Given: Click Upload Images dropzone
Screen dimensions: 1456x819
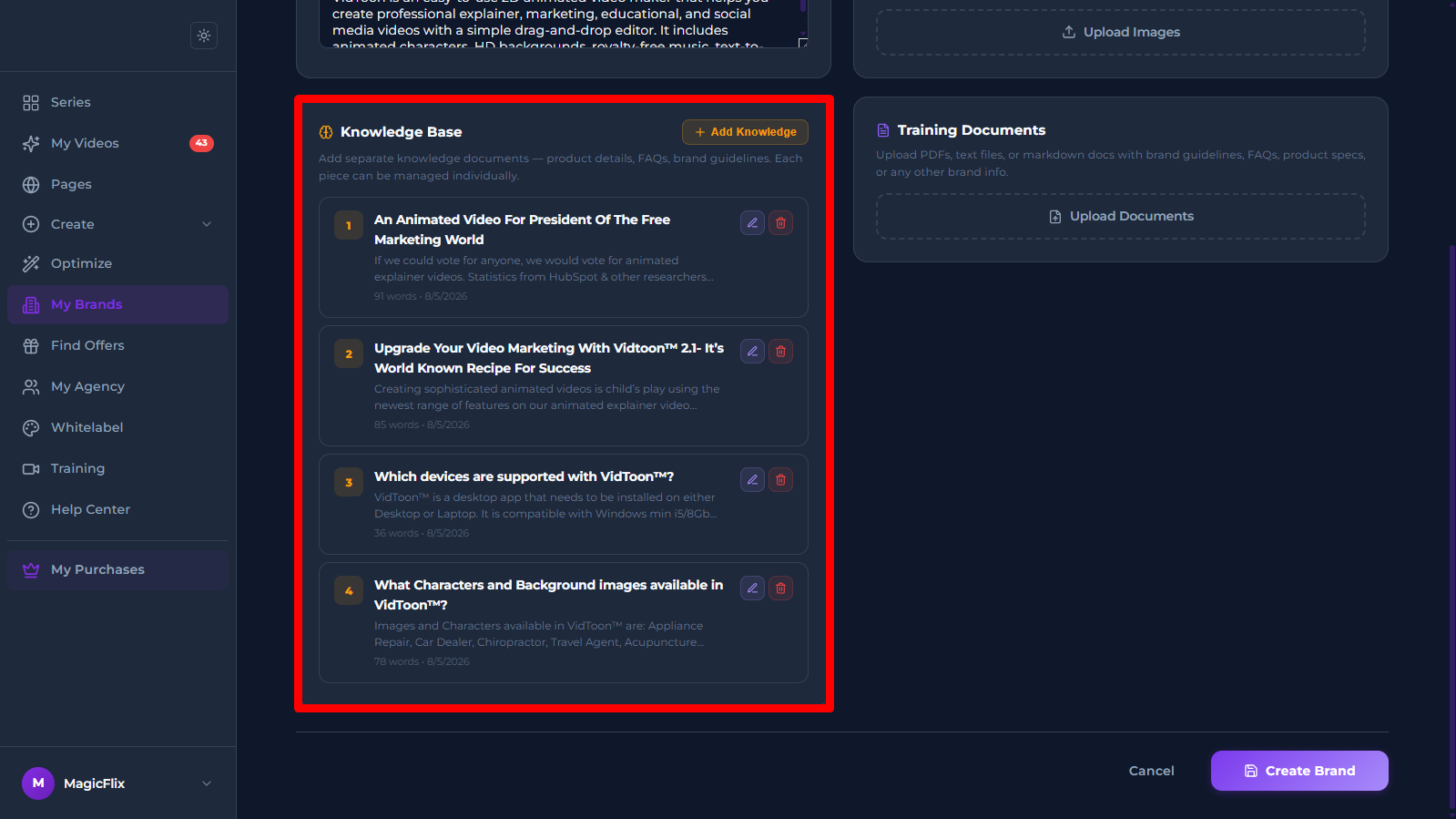Looking at the screenshot, I should 1120,32.
